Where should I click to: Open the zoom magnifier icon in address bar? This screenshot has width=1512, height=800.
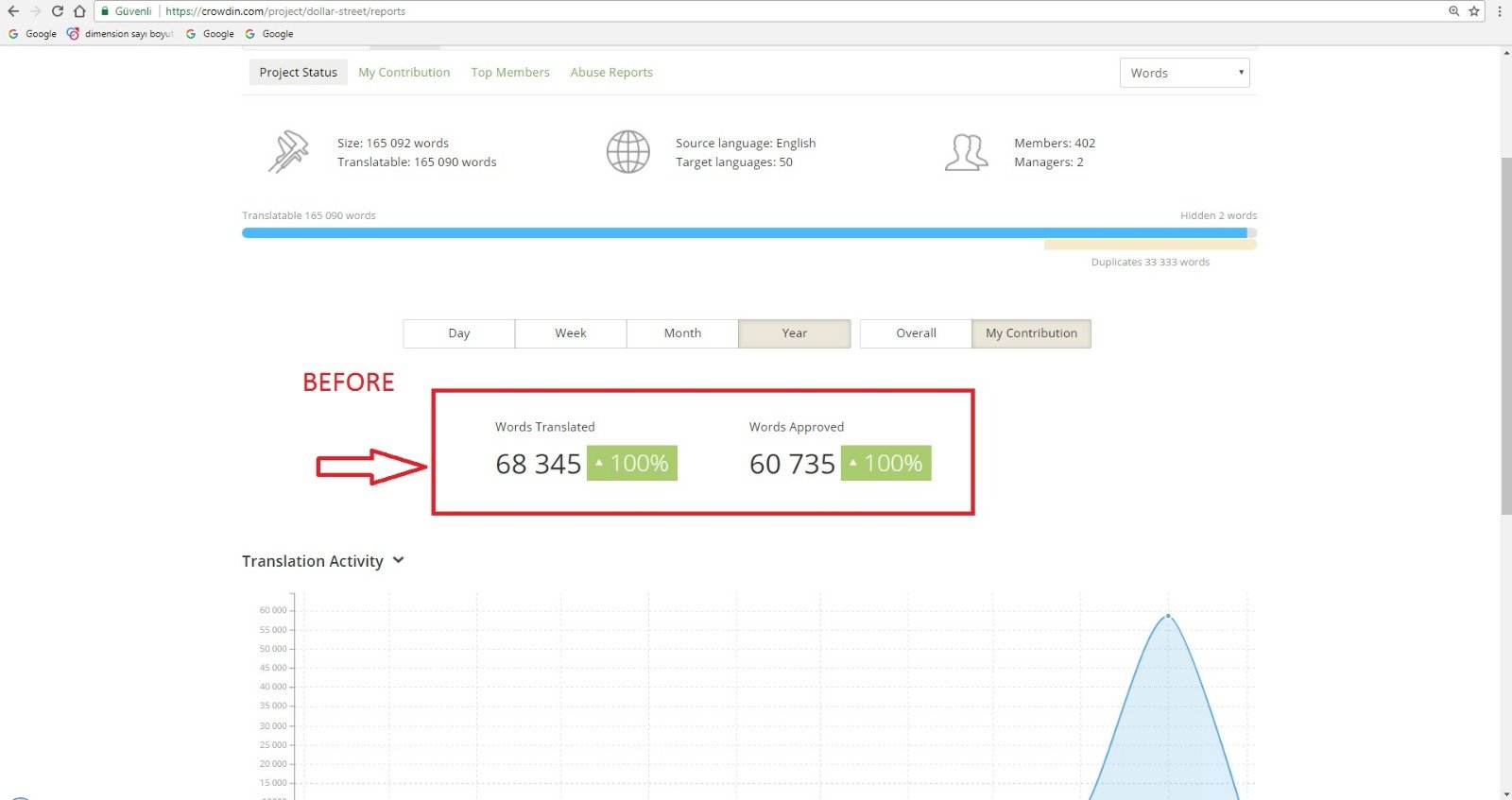click(x=1454, y=11)
